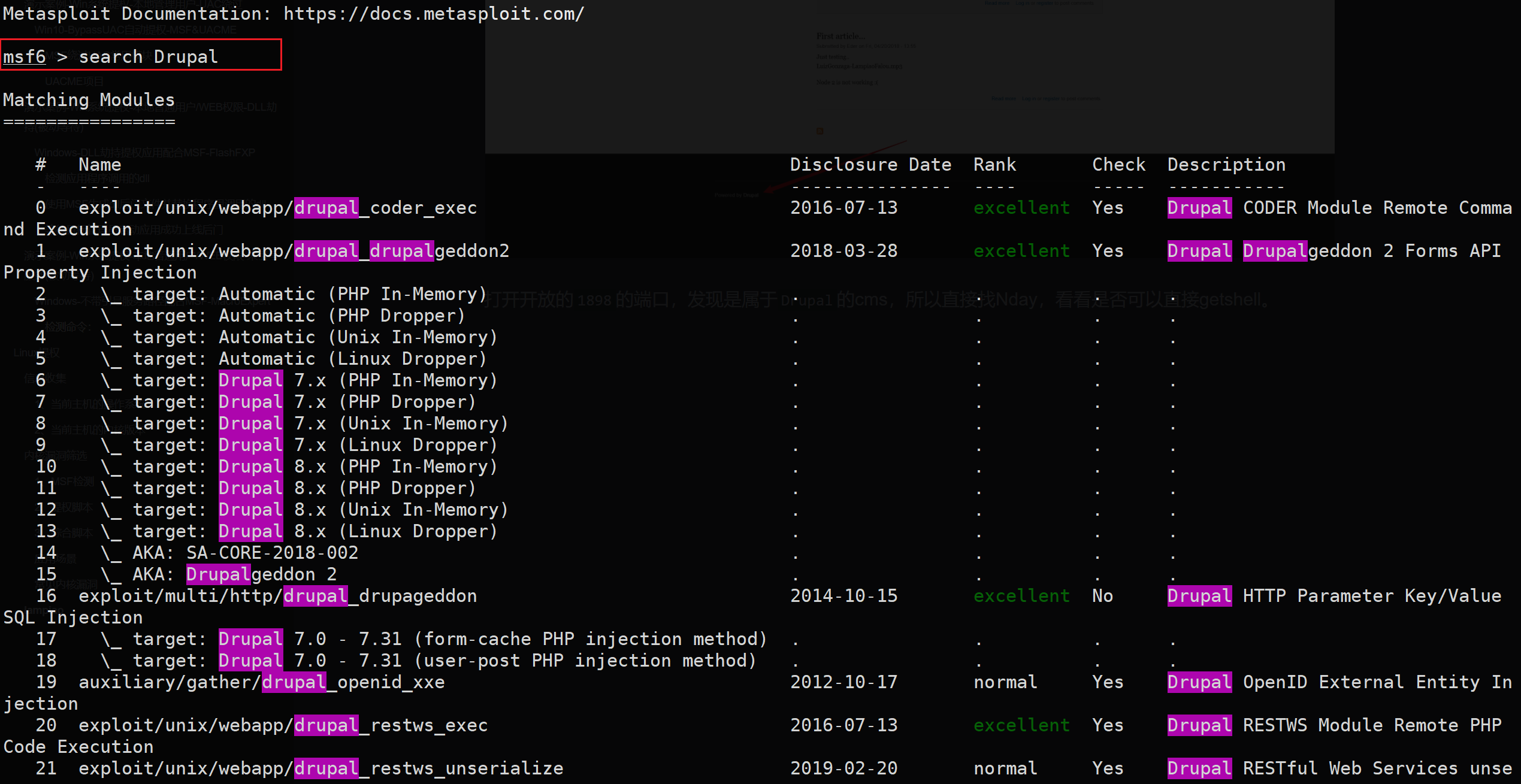This screenshot has height=784, width=1521.
Task: Click the drupal_restws_exec module path
Action: click(283, 725)
